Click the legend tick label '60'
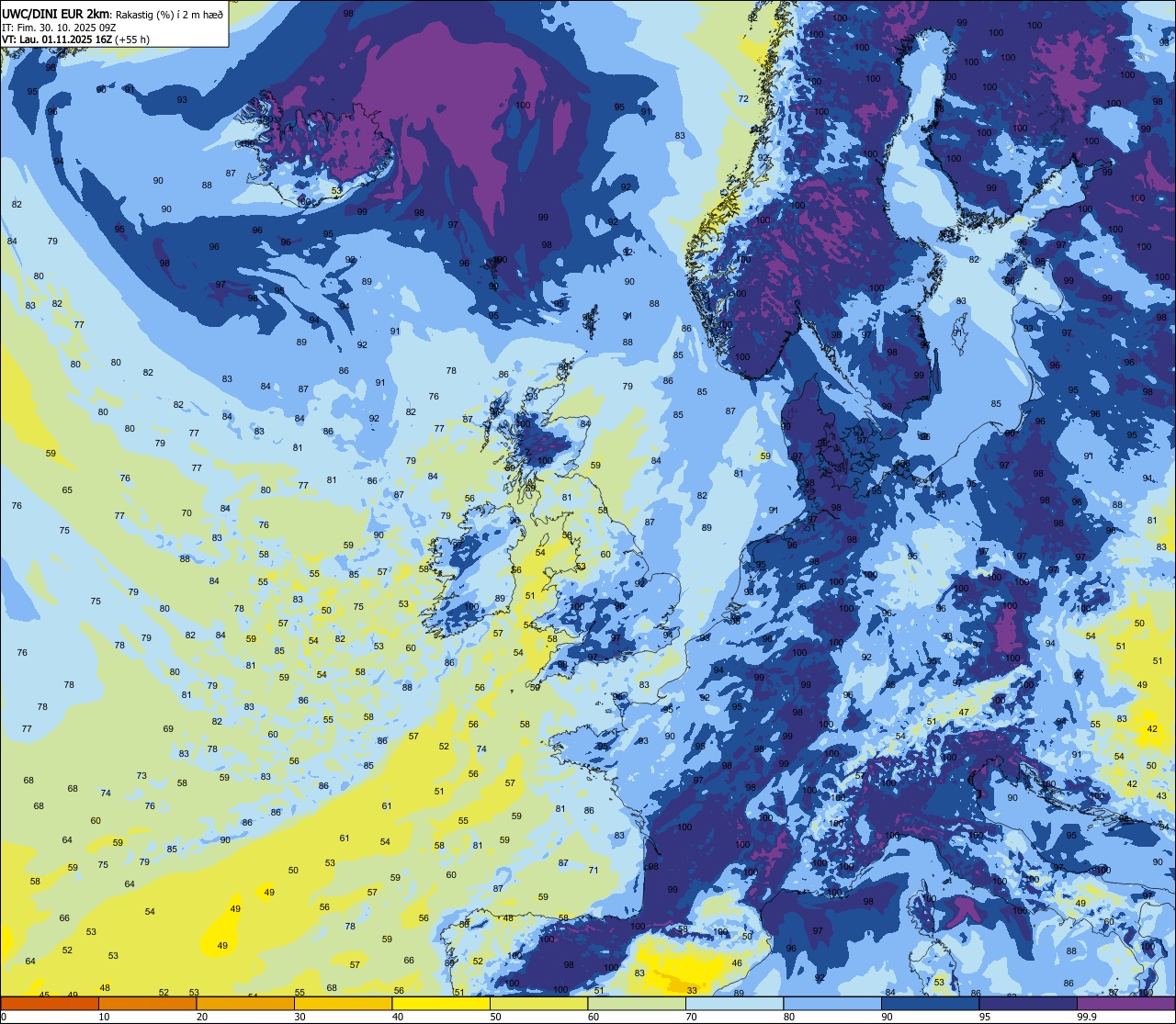The height and width of the screenshot is (1024, 1176). [594, 1017]
